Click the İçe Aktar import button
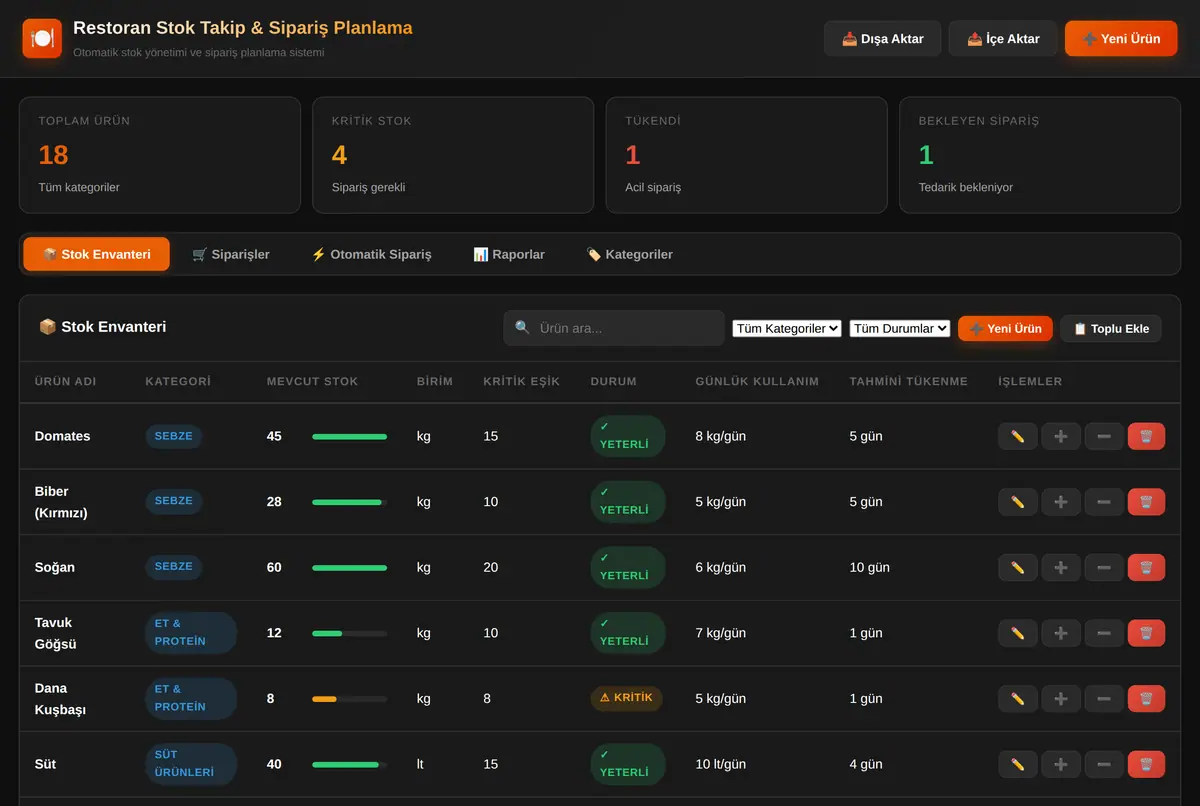The width and height of the screenshot is (1200, 806). coord(1003,38)
